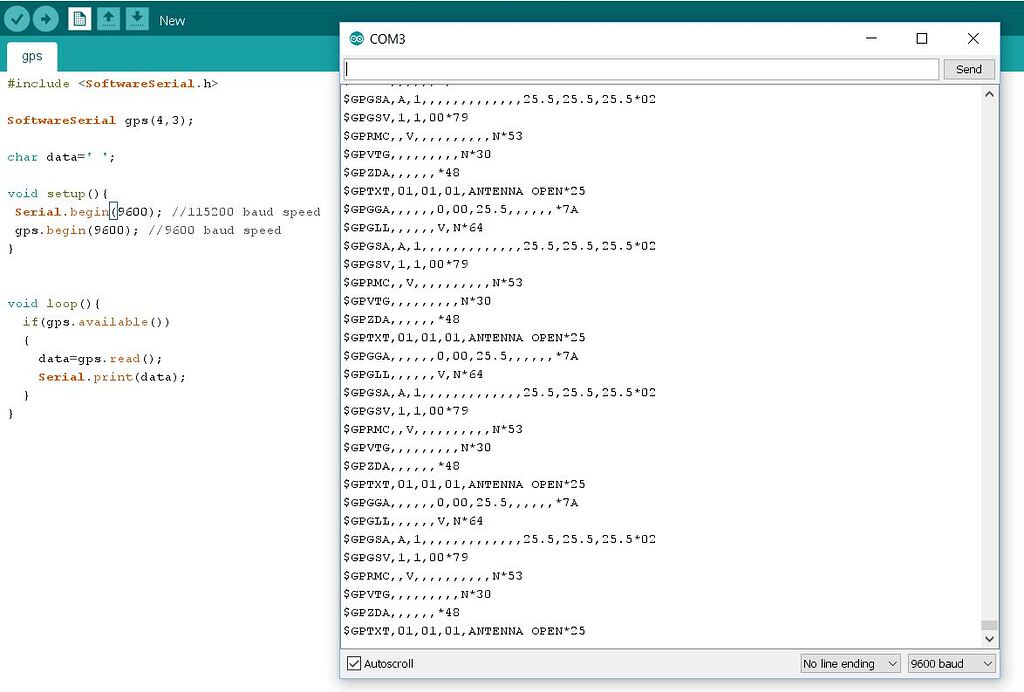Click the Save sketch icon

[x=137, y=18]
